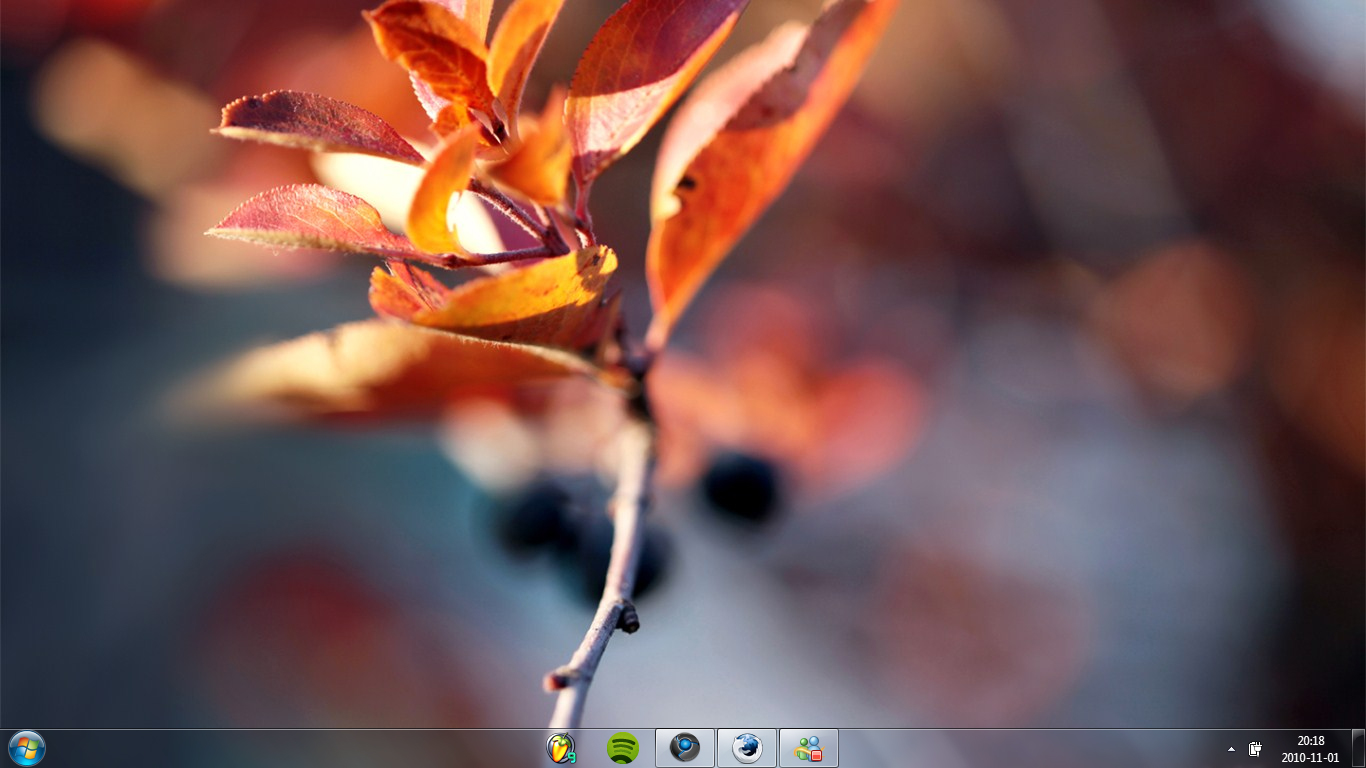Open the Windows Live Messenger window
1366x768 pixels.
pos(809,748)
